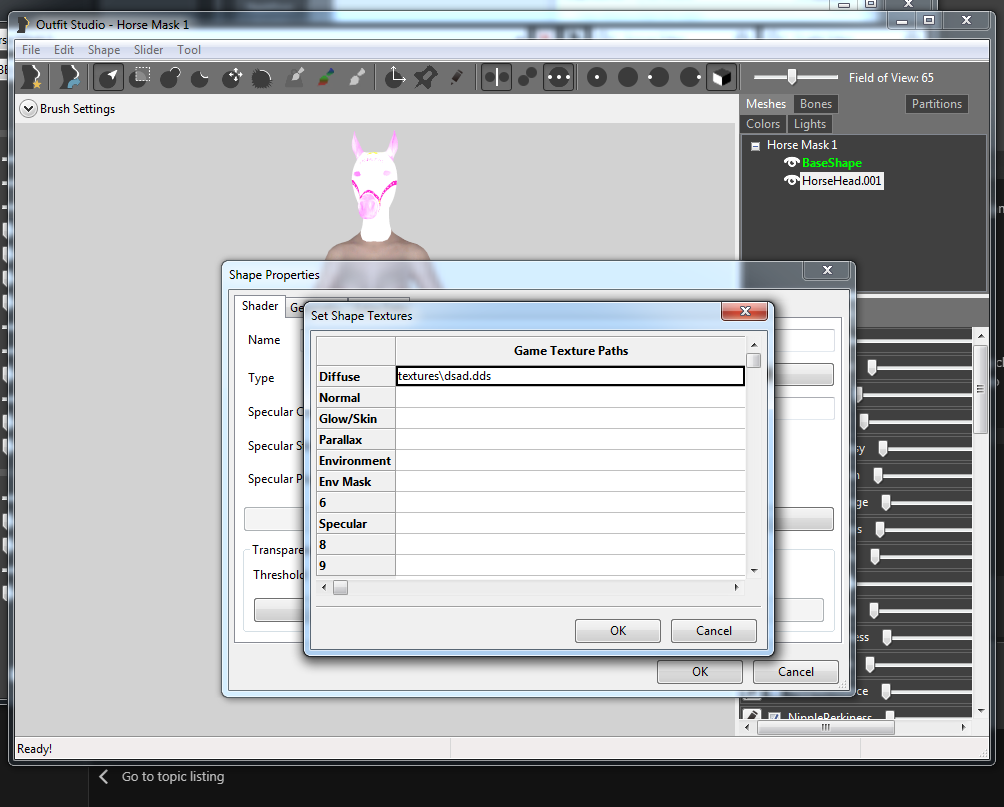Click the plain solid circle brush preset icon
This screenshot has height=807, width=1004.
pos(628,77)
